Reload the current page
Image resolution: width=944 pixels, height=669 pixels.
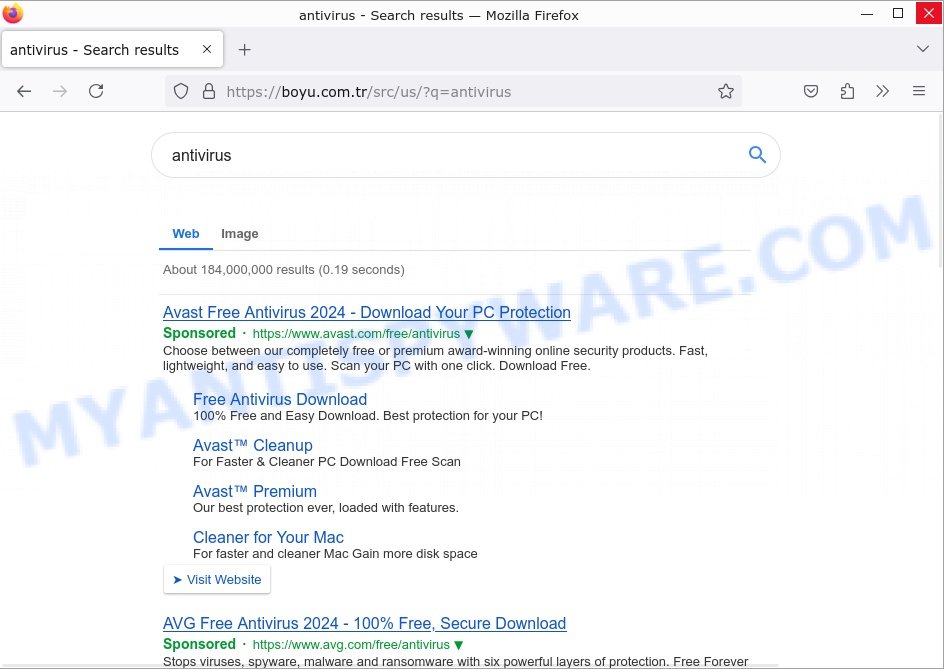pyautogui.click(x=96, y=92)
